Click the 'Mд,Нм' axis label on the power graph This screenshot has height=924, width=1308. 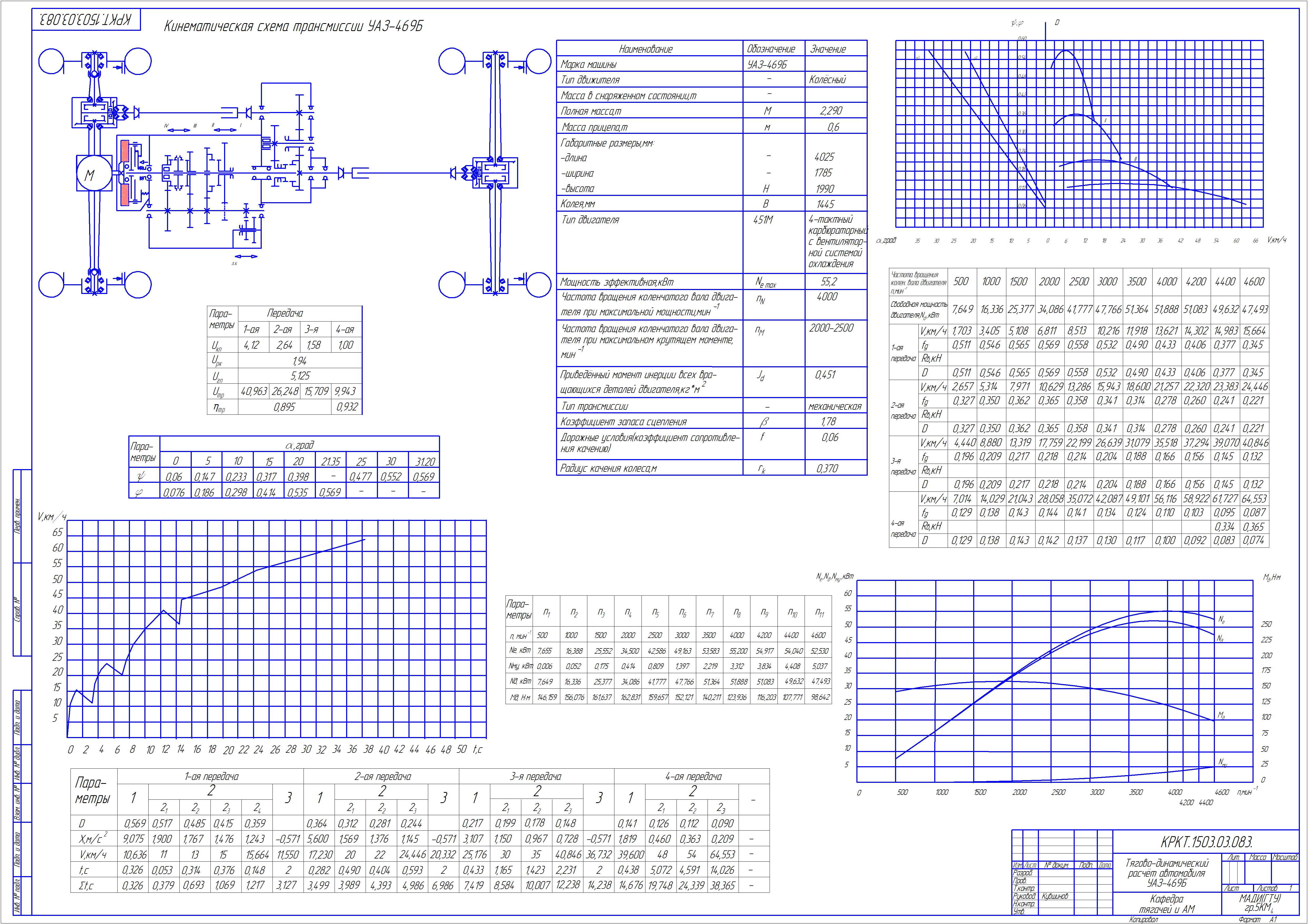[x=1271, y=577]
